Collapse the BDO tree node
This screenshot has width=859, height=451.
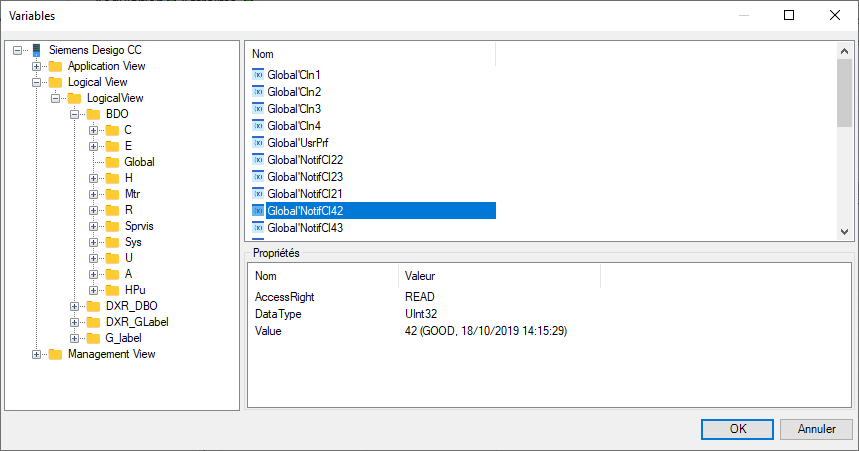tap(75, 114)
